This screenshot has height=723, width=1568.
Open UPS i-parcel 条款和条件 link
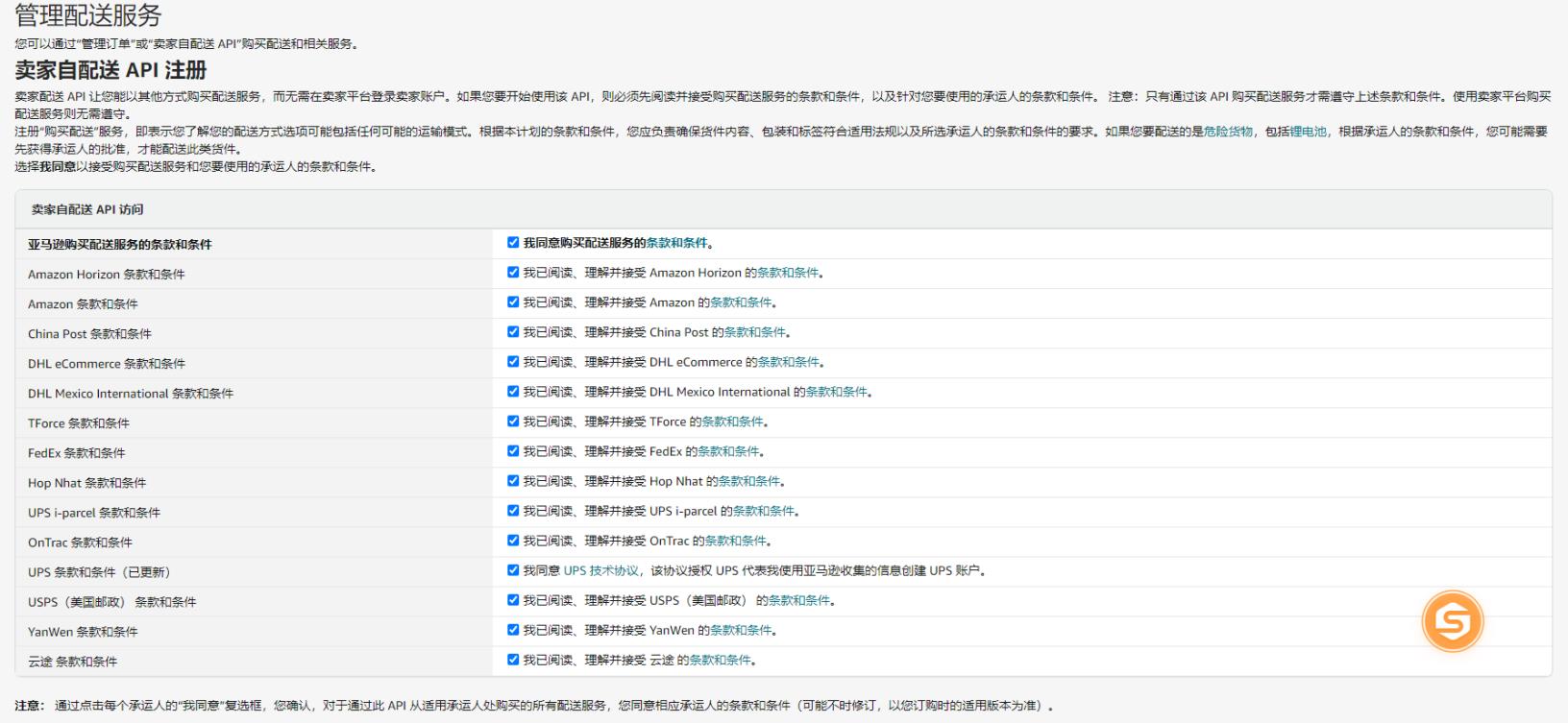pyautogui.click(x=764, y=512)
